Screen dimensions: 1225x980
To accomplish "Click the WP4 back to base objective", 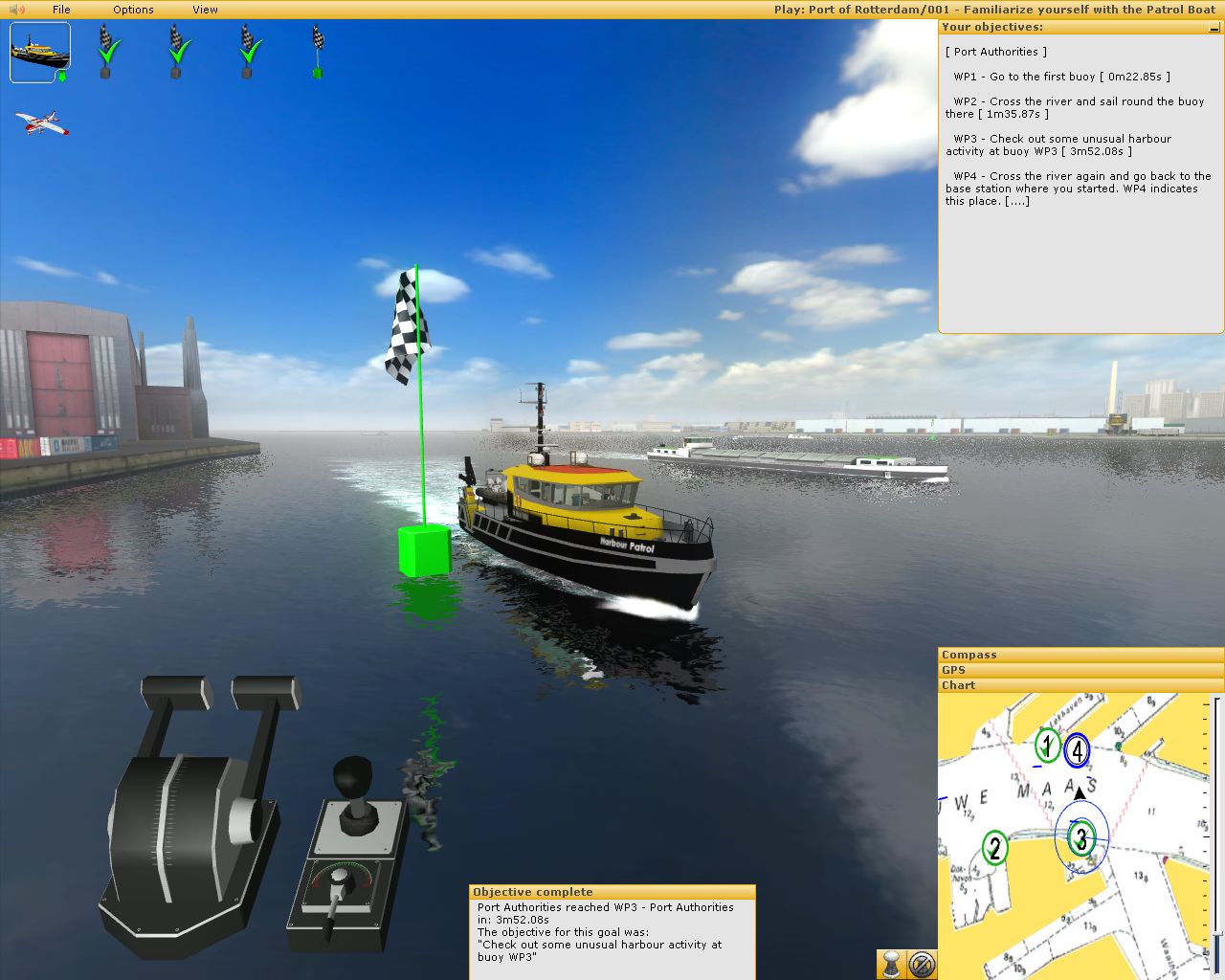I will 1079,189.
